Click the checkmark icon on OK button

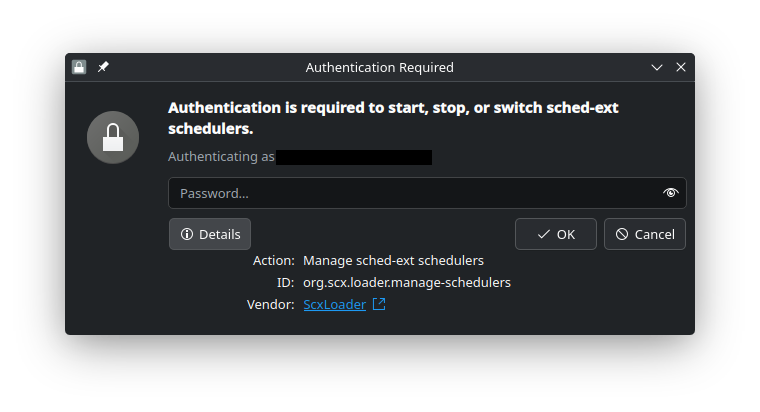544,234
